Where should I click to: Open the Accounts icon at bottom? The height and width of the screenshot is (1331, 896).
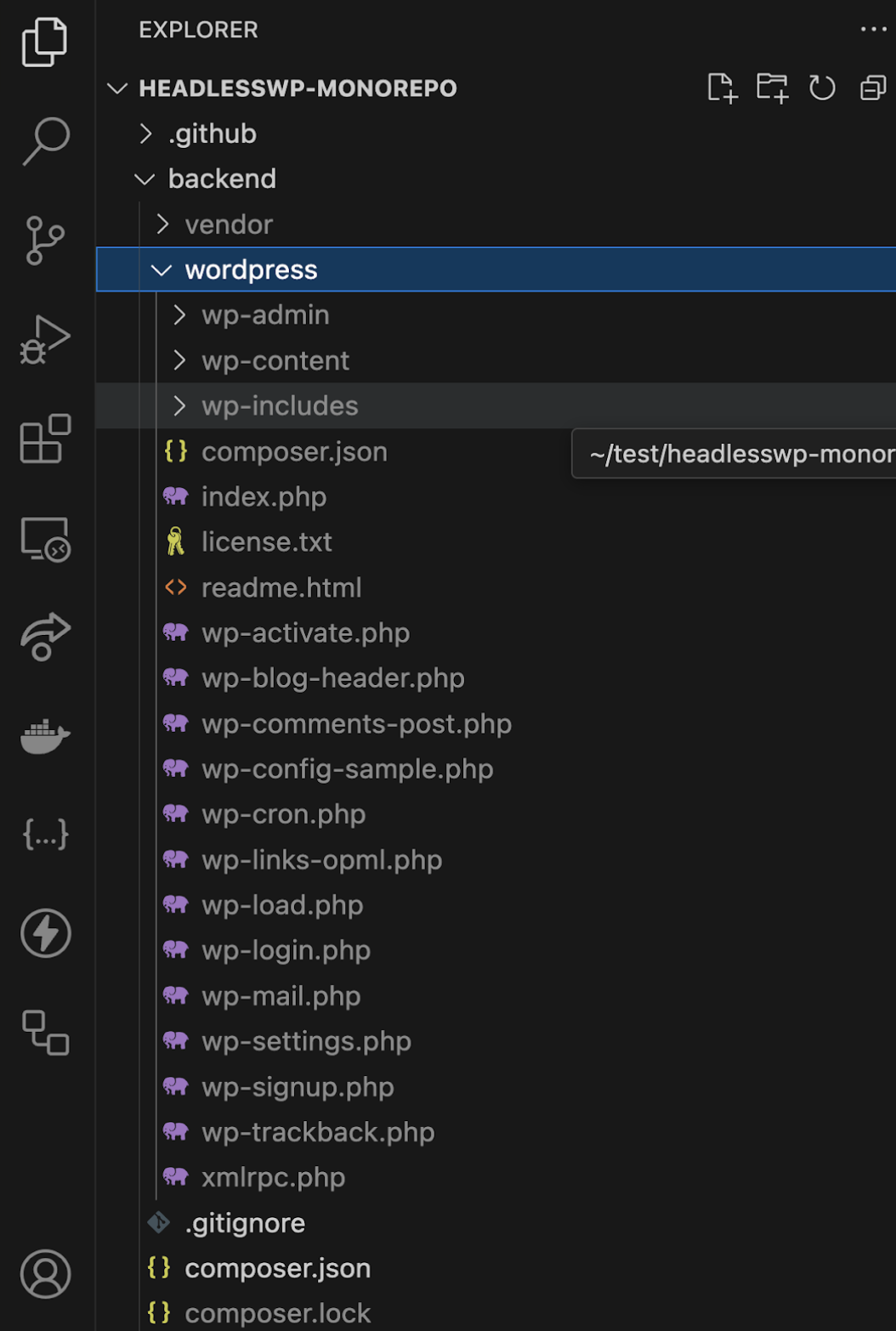click(46, 1274)
